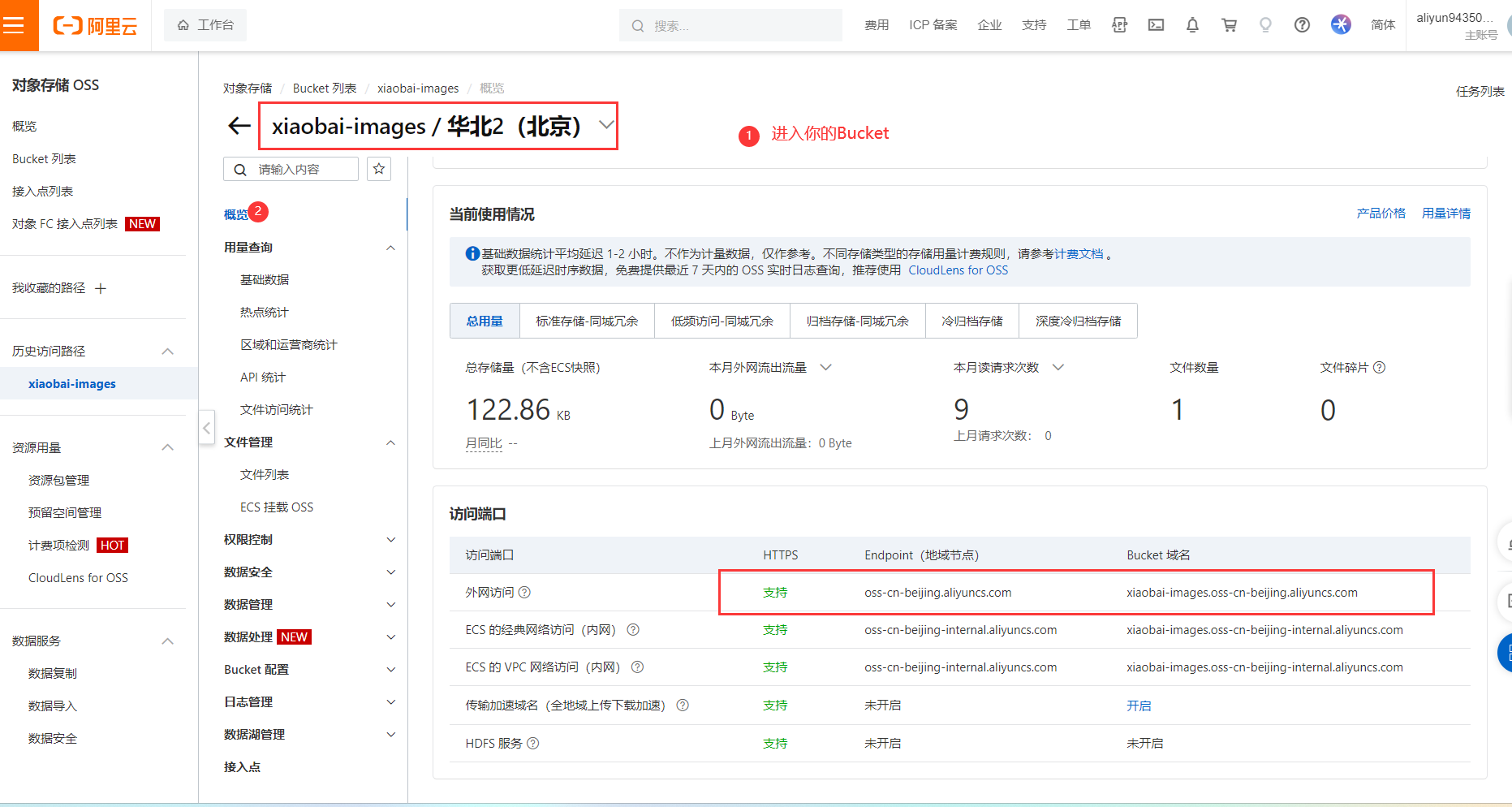Click the Alibaba Cloud logo
The height and width of the screenshot is (807, 1512).
coord(95,26)
